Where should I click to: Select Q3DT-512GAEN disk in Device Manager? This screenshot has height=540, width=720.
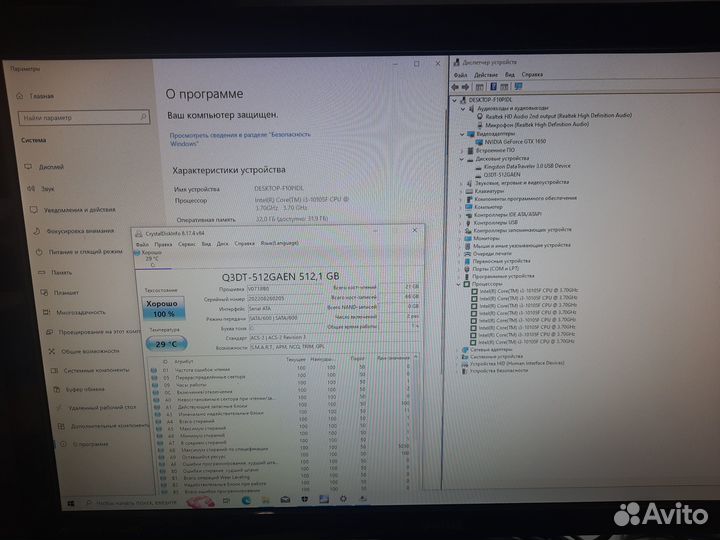tap(502, 174)
